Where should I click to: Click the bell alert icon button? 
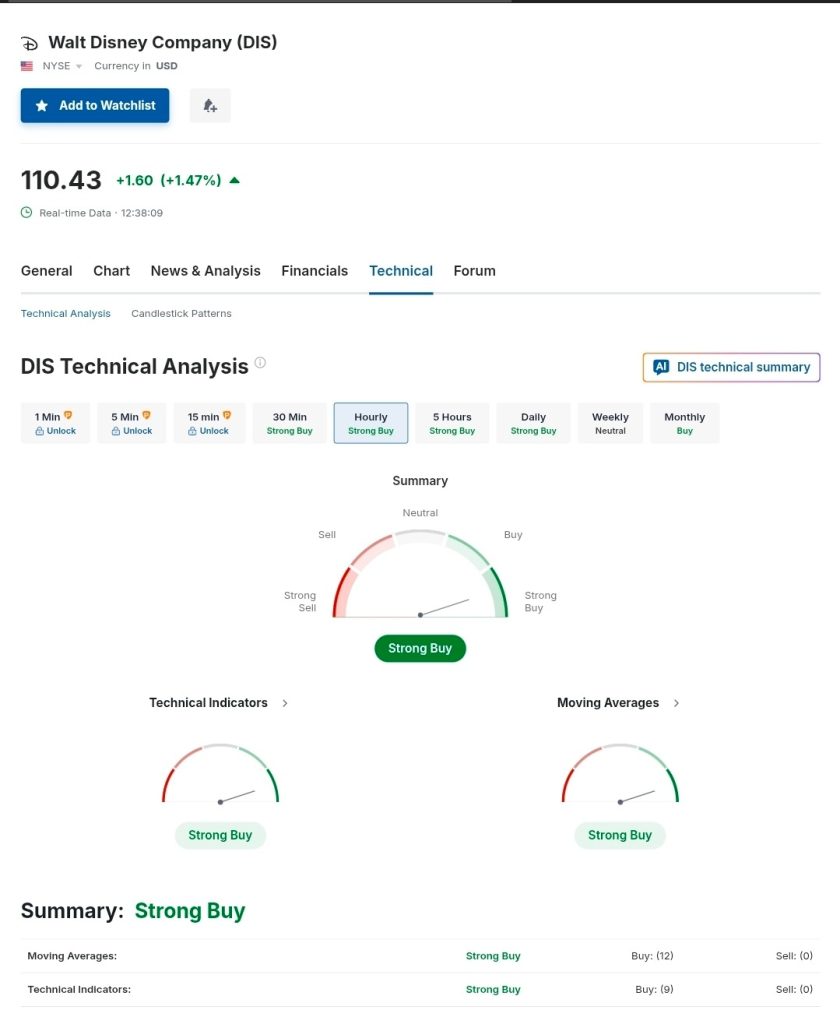[x=210, y=105]
